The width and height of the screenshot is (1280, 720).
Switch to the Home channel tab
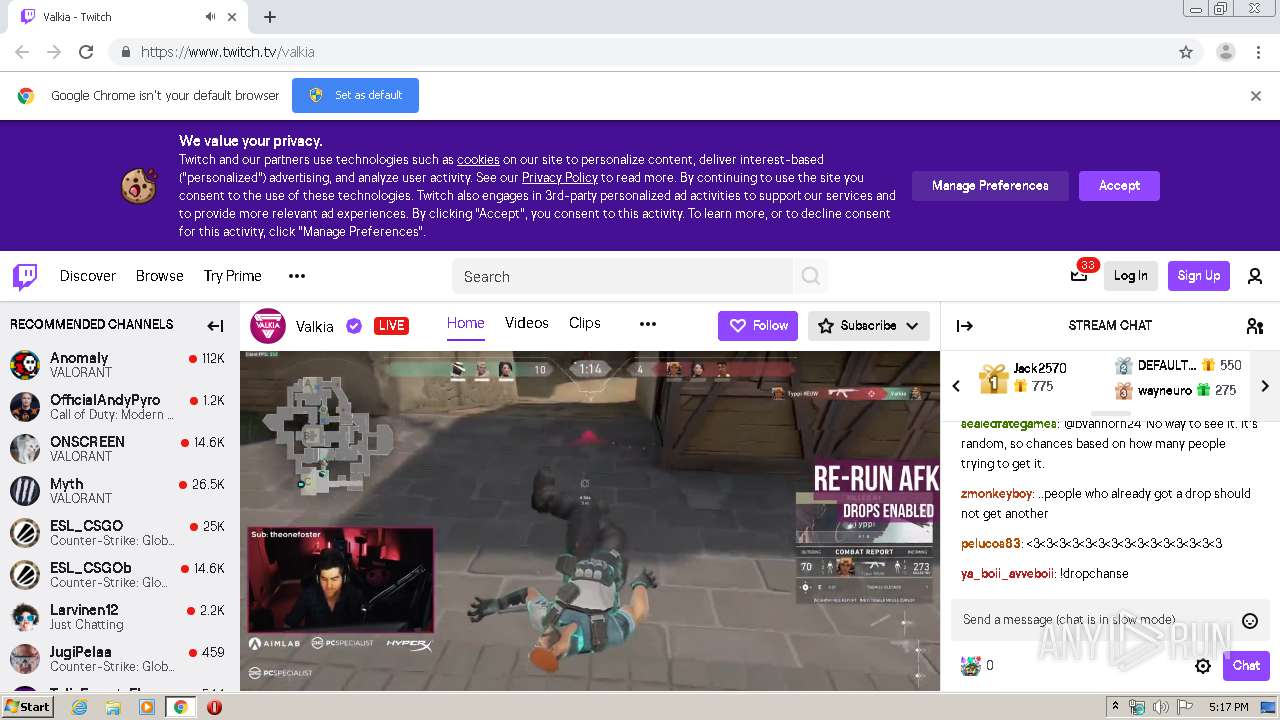465,323
